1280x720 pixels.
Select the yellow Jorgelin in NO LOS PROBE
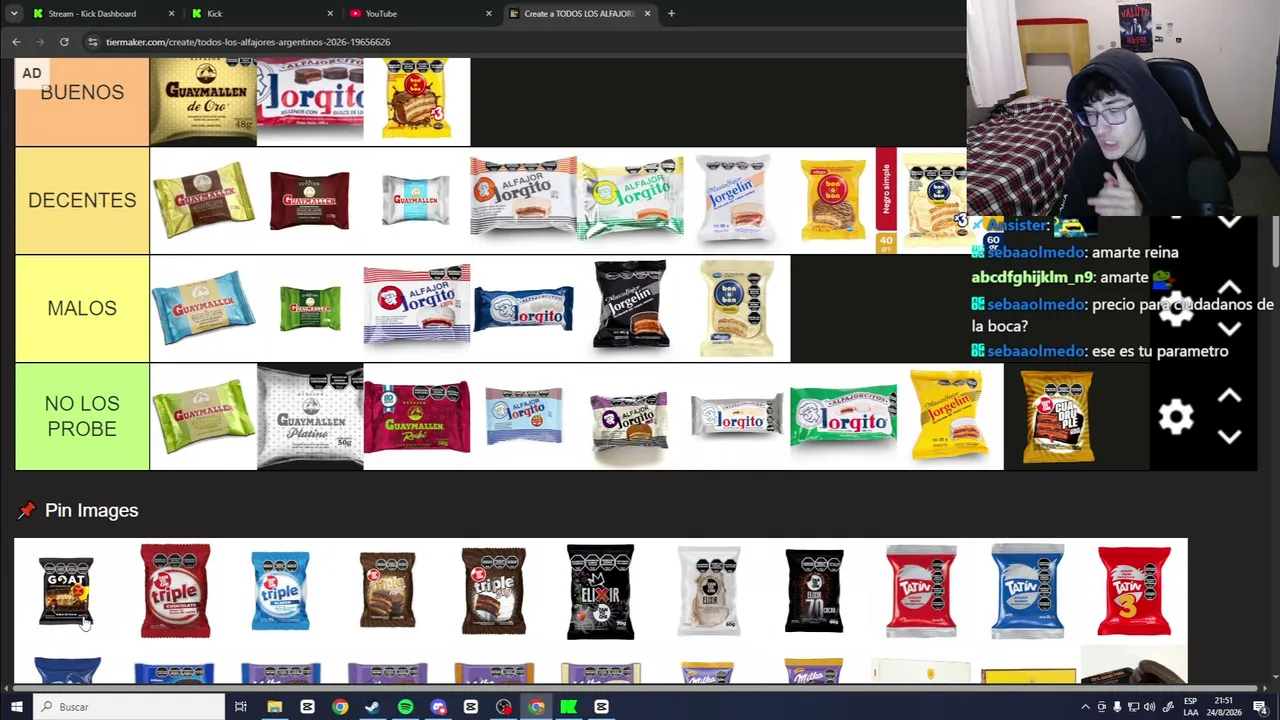[x=948, y=416]
